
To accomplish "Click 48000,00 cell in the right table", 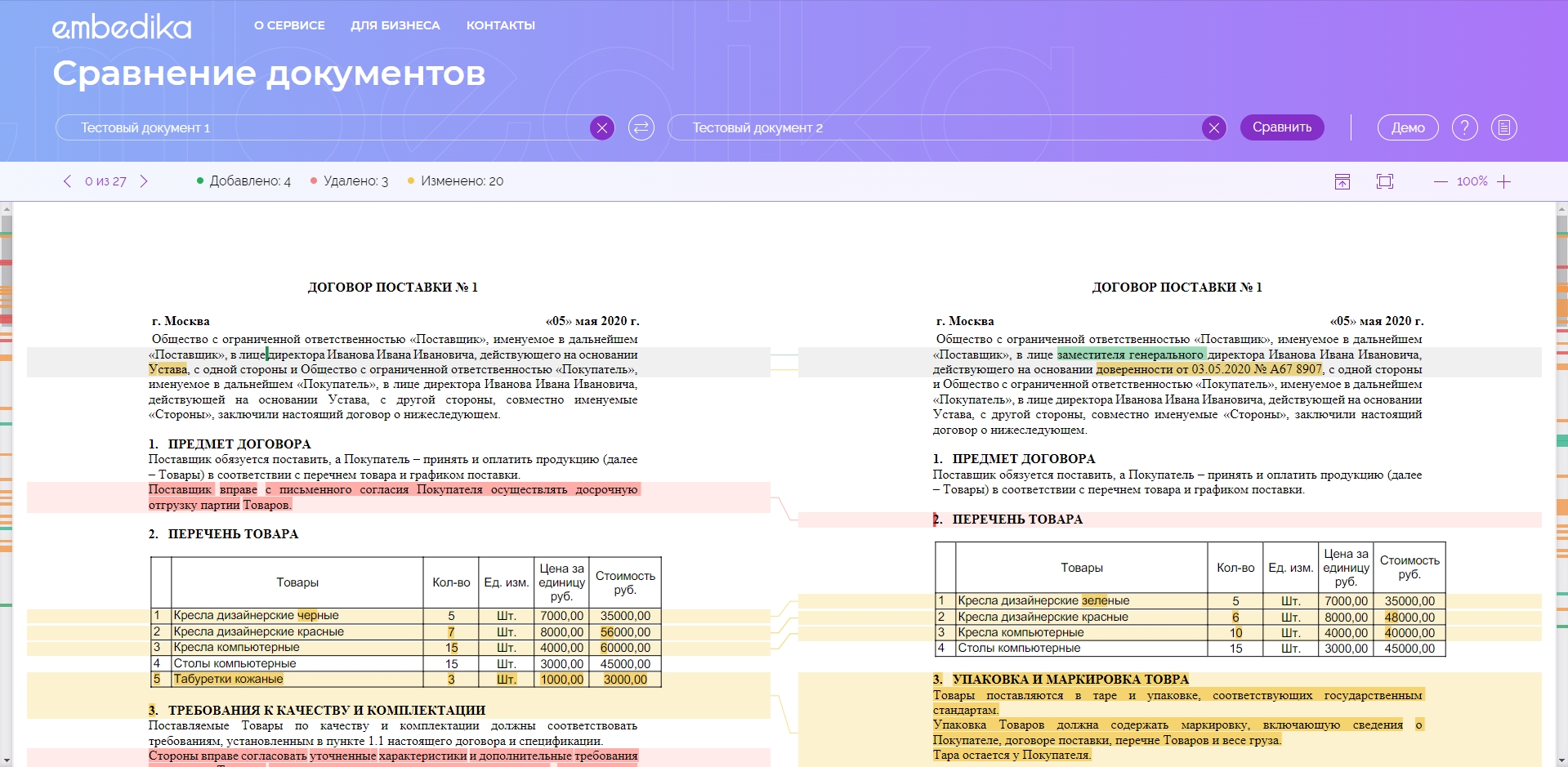I will coord(1409,617).
